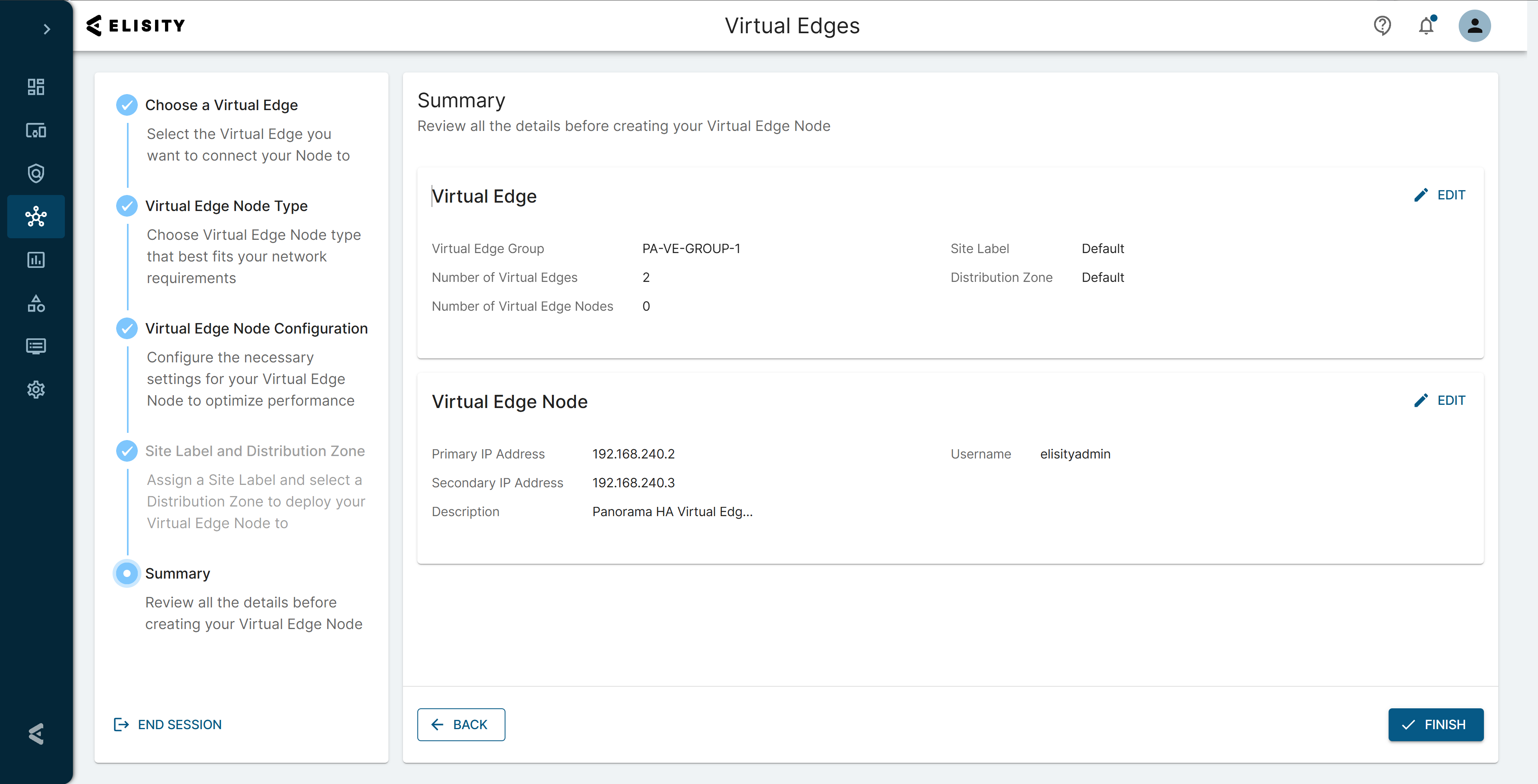1538x784 pixels.
Task: Open the devices icon in sidebar
Action: click(x=36, y=130)
